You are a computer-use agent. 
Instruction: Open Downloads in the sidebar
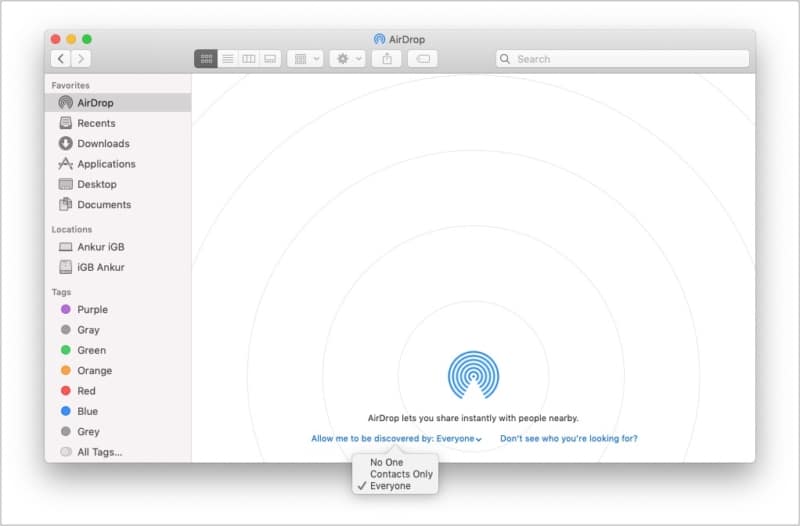point(103,144)
